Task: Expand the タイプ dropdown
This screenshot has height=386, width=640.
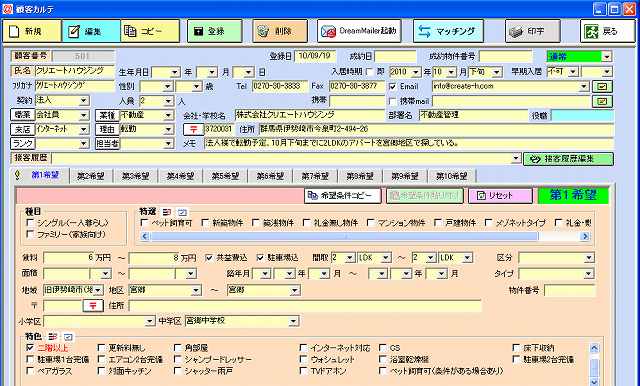Action: click(x=589, y=273)
